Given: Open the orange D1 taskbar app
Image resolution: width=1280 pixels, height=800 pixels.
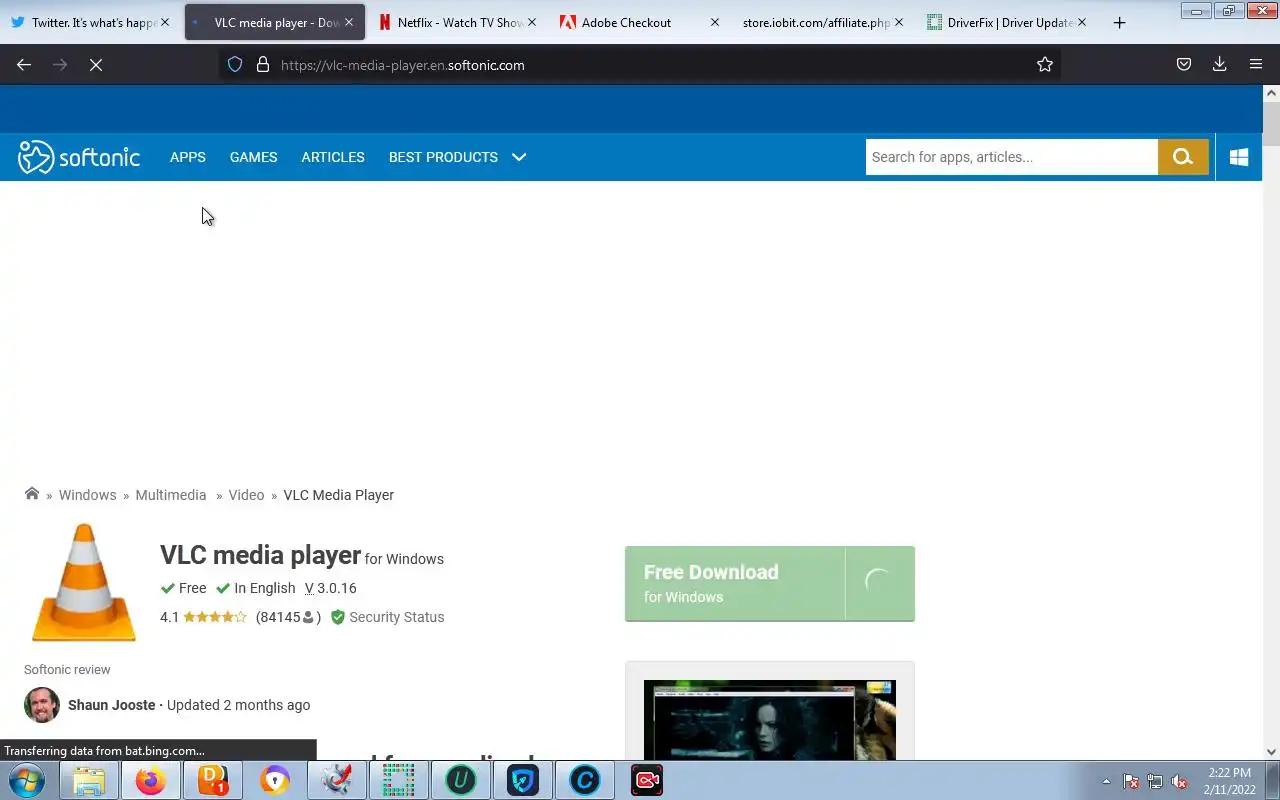Looking at the screenshot, I should (213, 780).
